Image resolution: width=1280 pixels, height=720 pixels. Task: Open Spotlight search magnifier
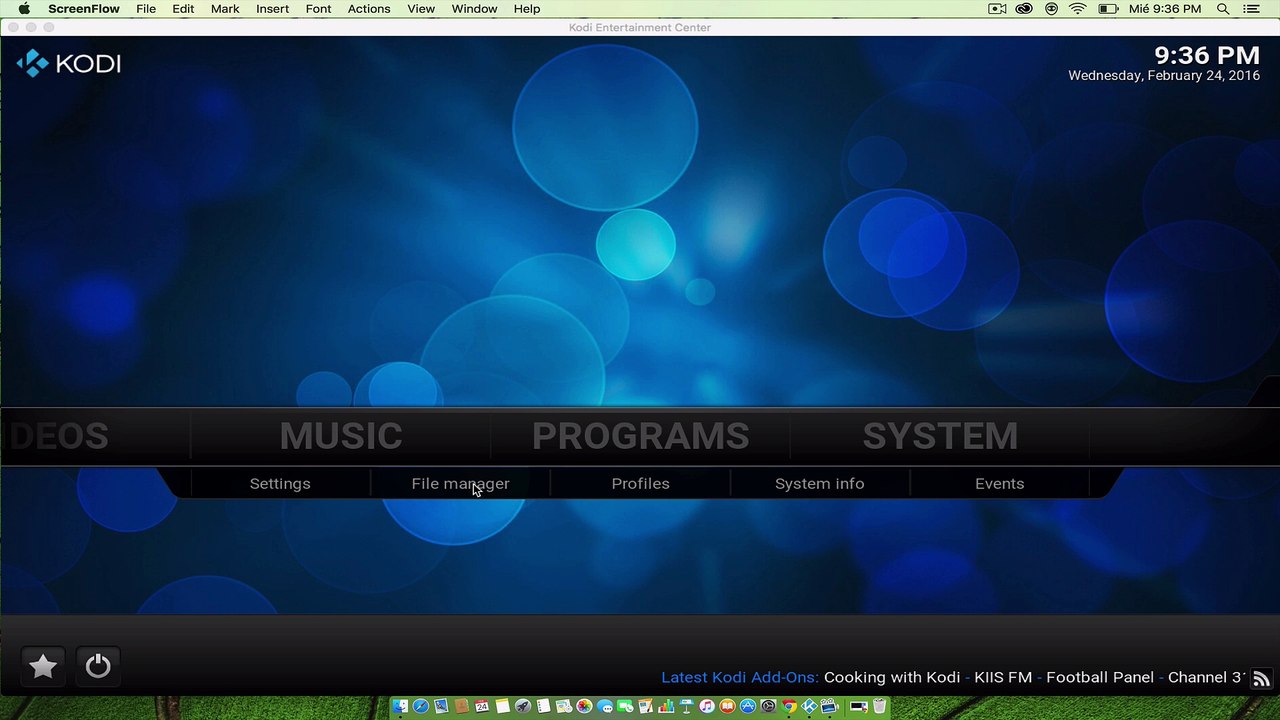point(1223,9)
